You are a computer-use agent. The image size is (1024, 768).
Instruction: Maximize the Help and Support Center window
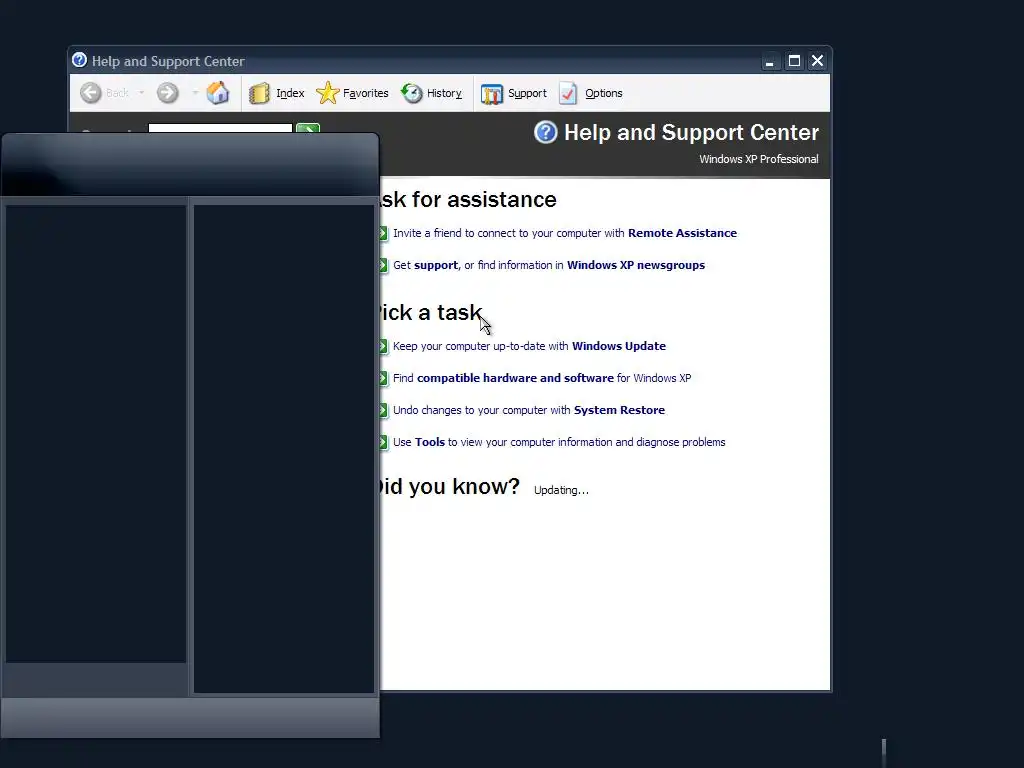[x=794, y=61]
